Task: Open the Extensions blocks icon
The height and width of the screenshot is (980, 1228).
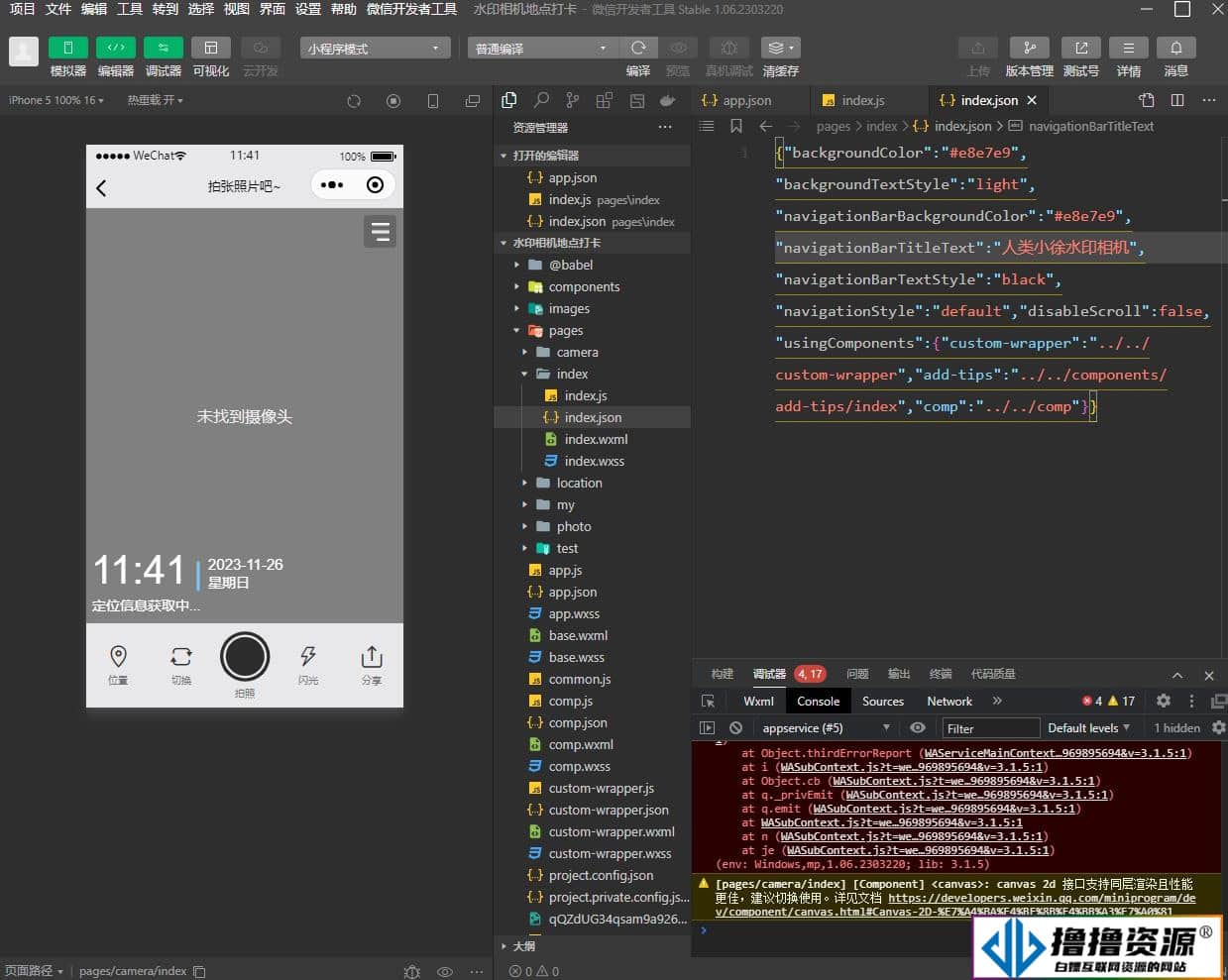Action: [605, 100]
